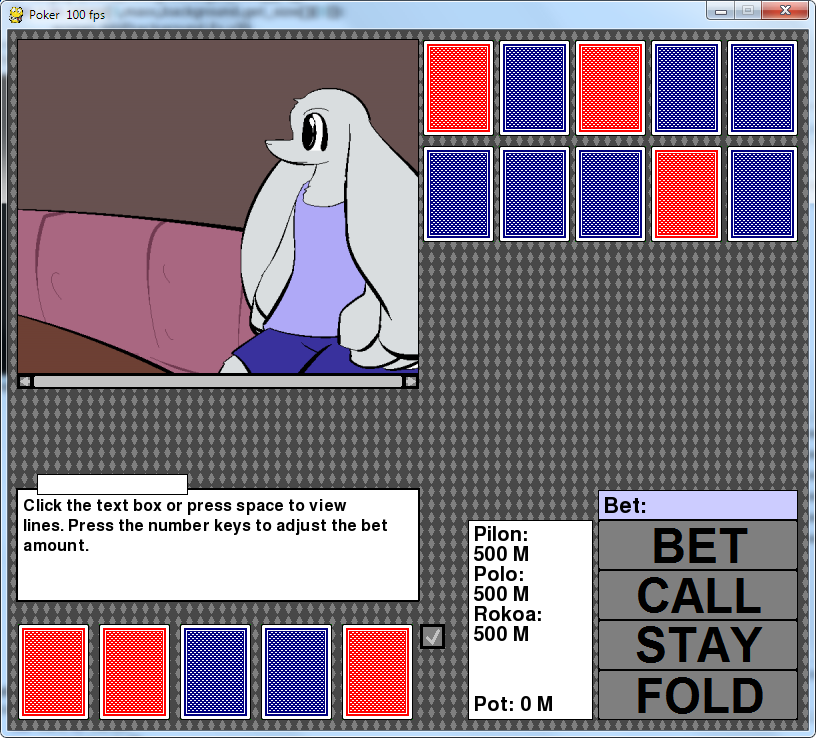Select the first blue card in second row

point(459,194)
